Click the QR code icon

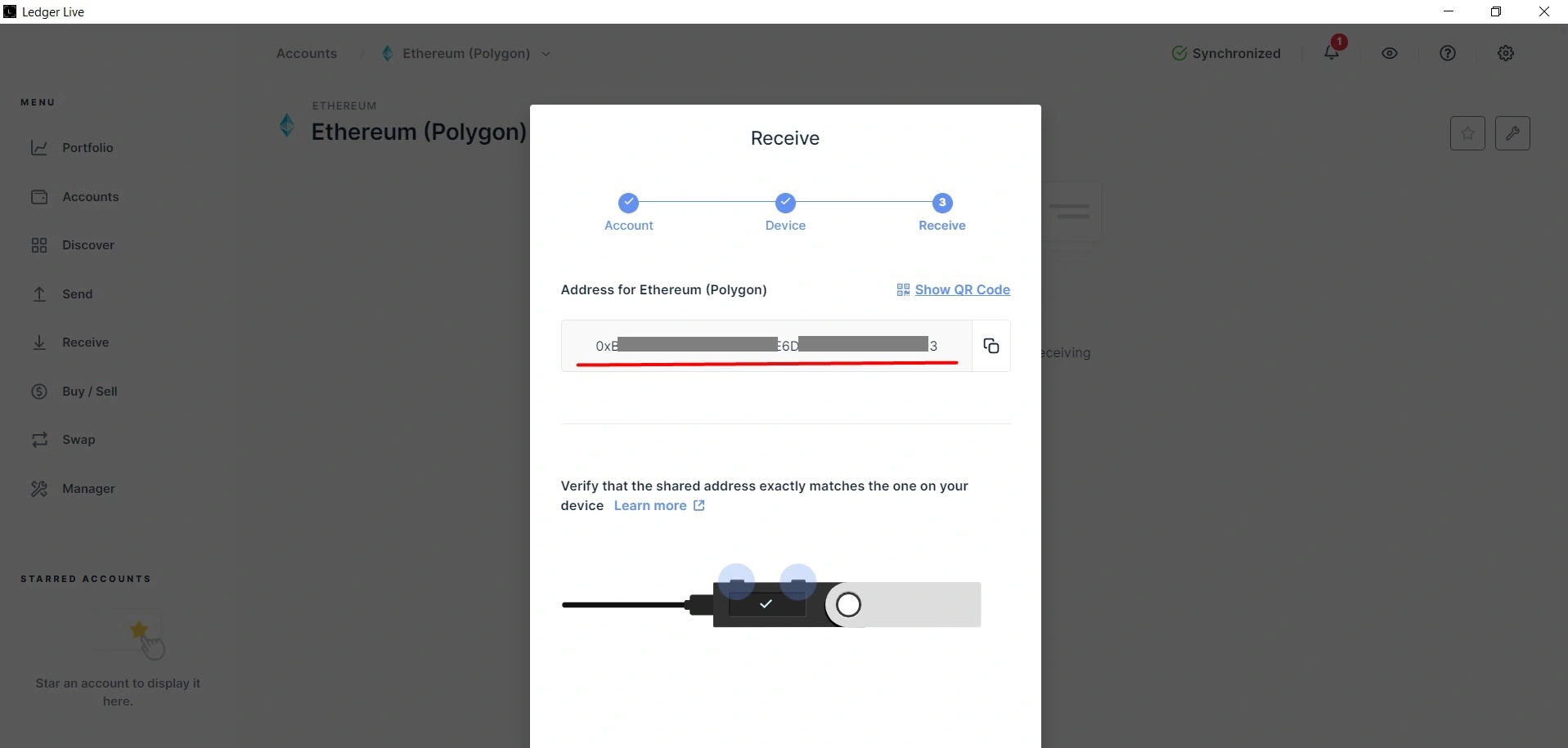coord(903,290)
